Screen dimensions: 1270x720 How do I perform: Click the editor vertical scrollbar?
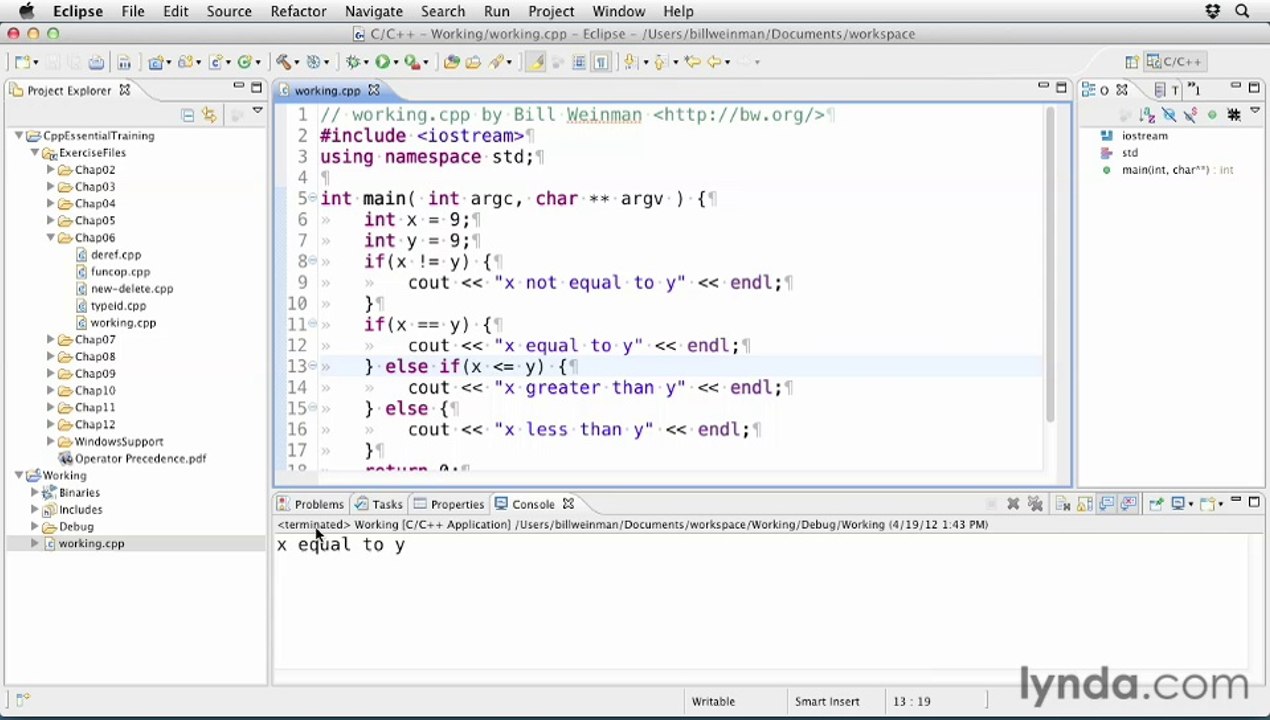pos(1050,264)
